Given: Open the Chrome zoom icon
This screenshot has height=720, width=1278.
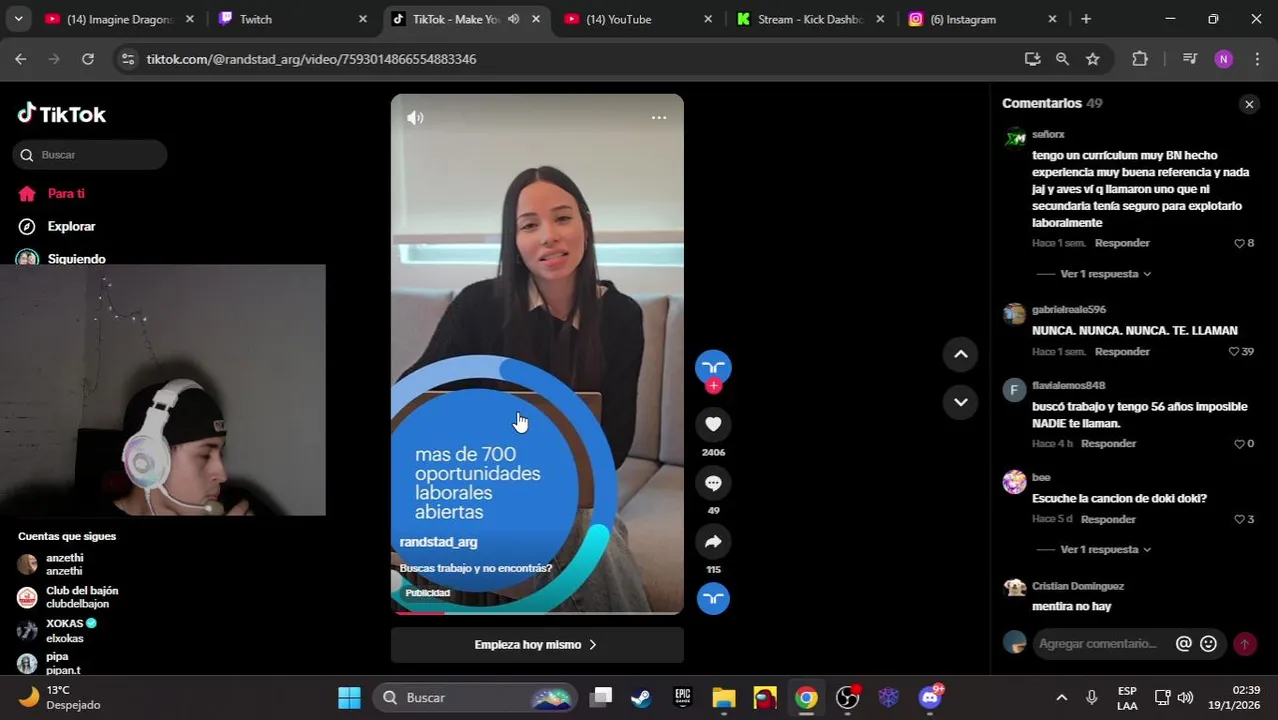Looking at the screenshot, I should (x=1062, y=59).
